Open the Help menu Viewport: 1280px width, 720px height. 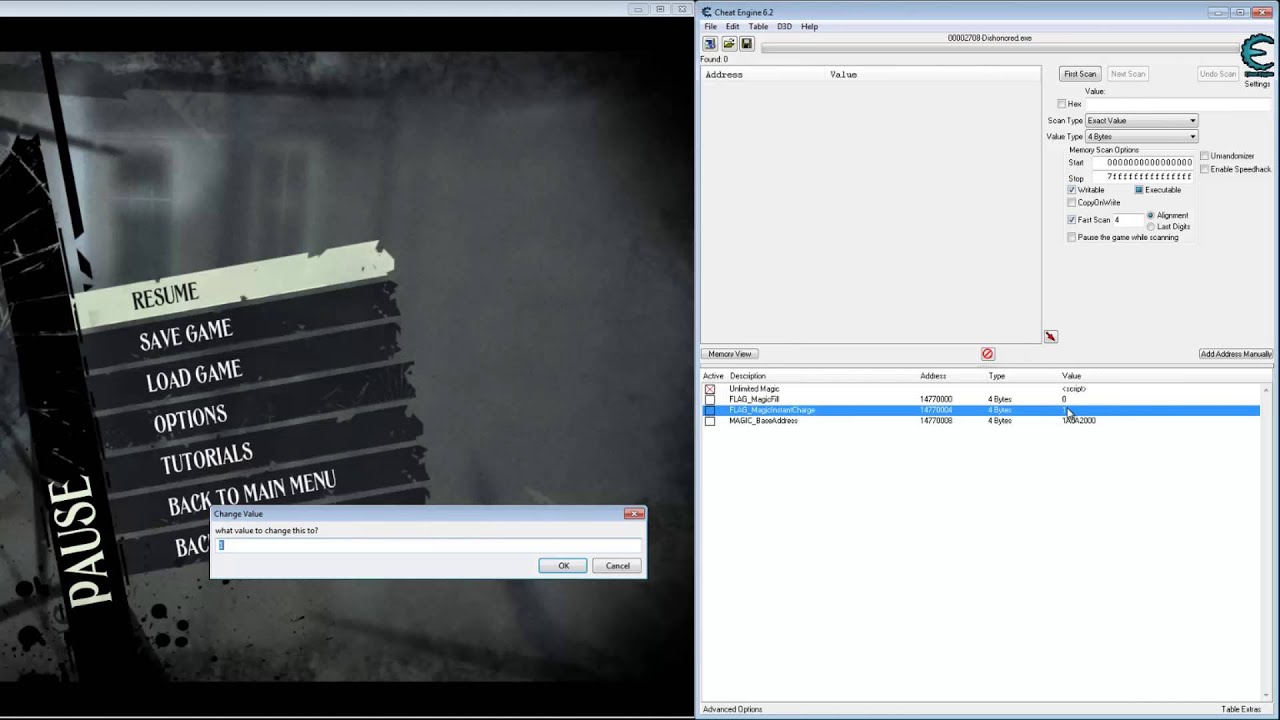(809, 27)
